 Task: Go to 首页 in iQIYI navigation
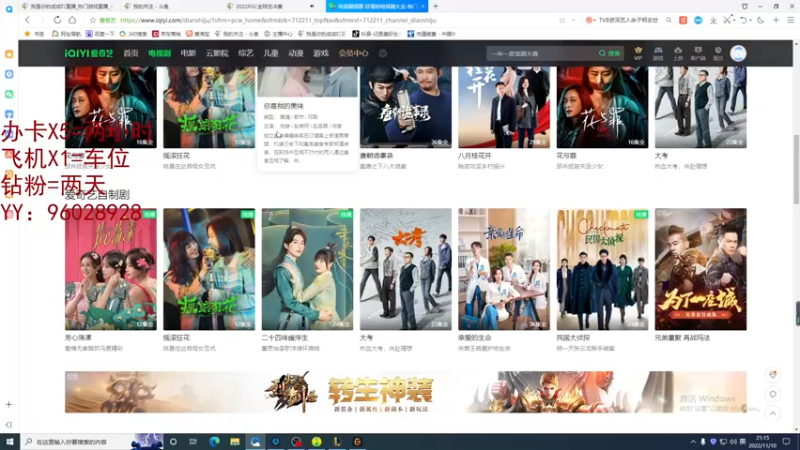pos(131,53)
